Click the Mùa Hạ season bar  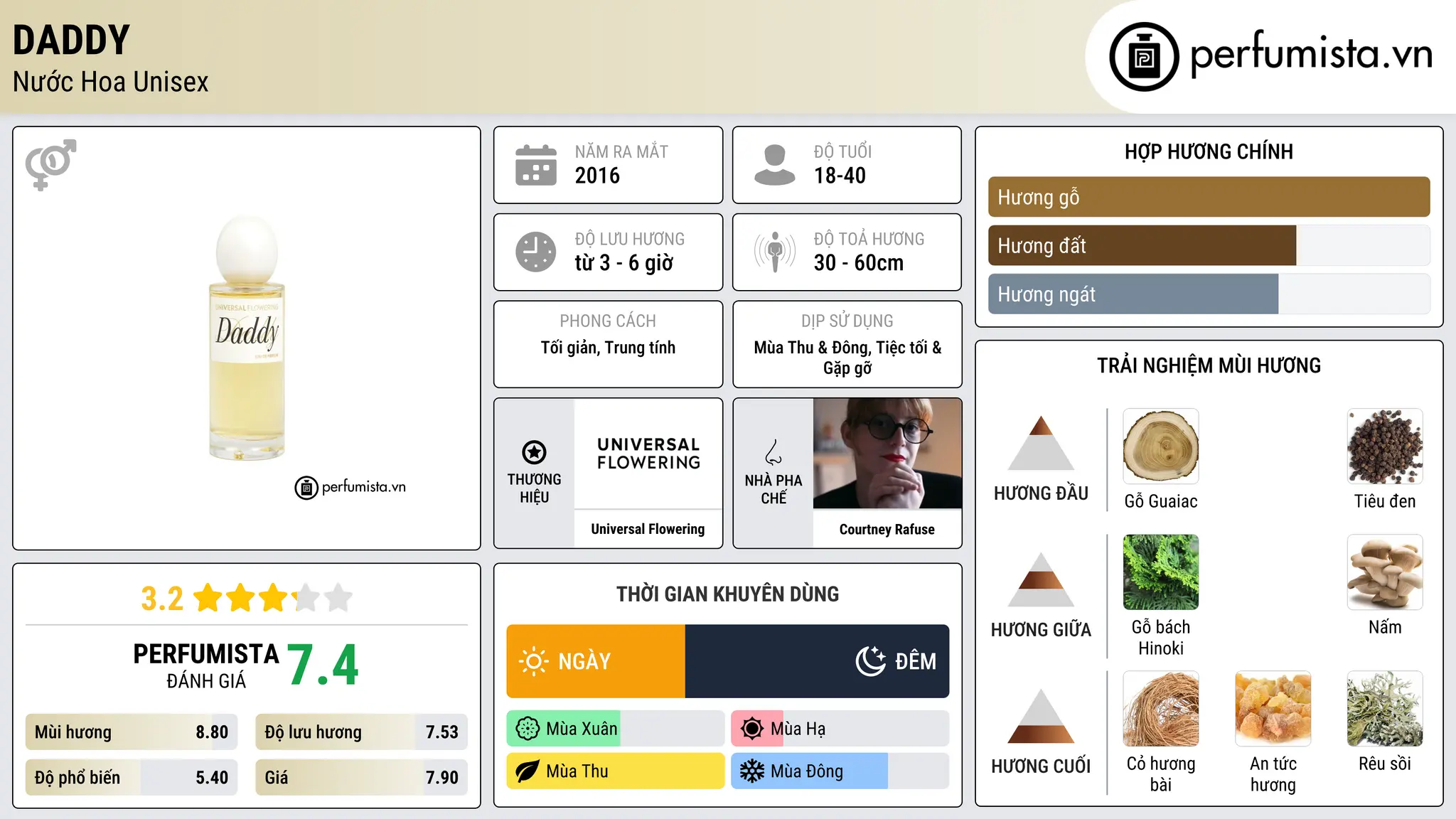point(840,729)
